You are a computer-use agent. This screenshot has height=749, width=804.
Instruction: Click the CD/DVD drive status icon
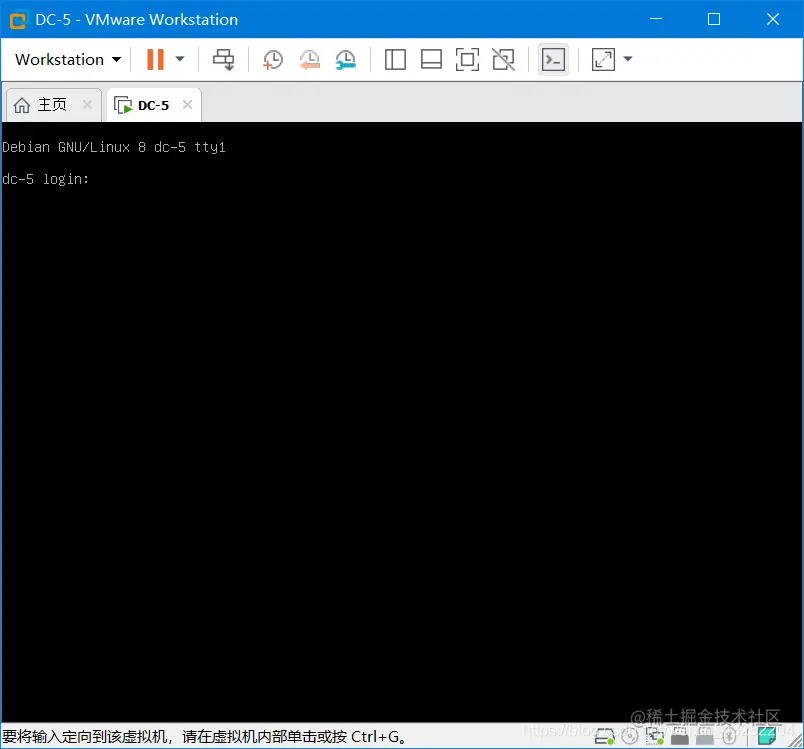(630, 736)
